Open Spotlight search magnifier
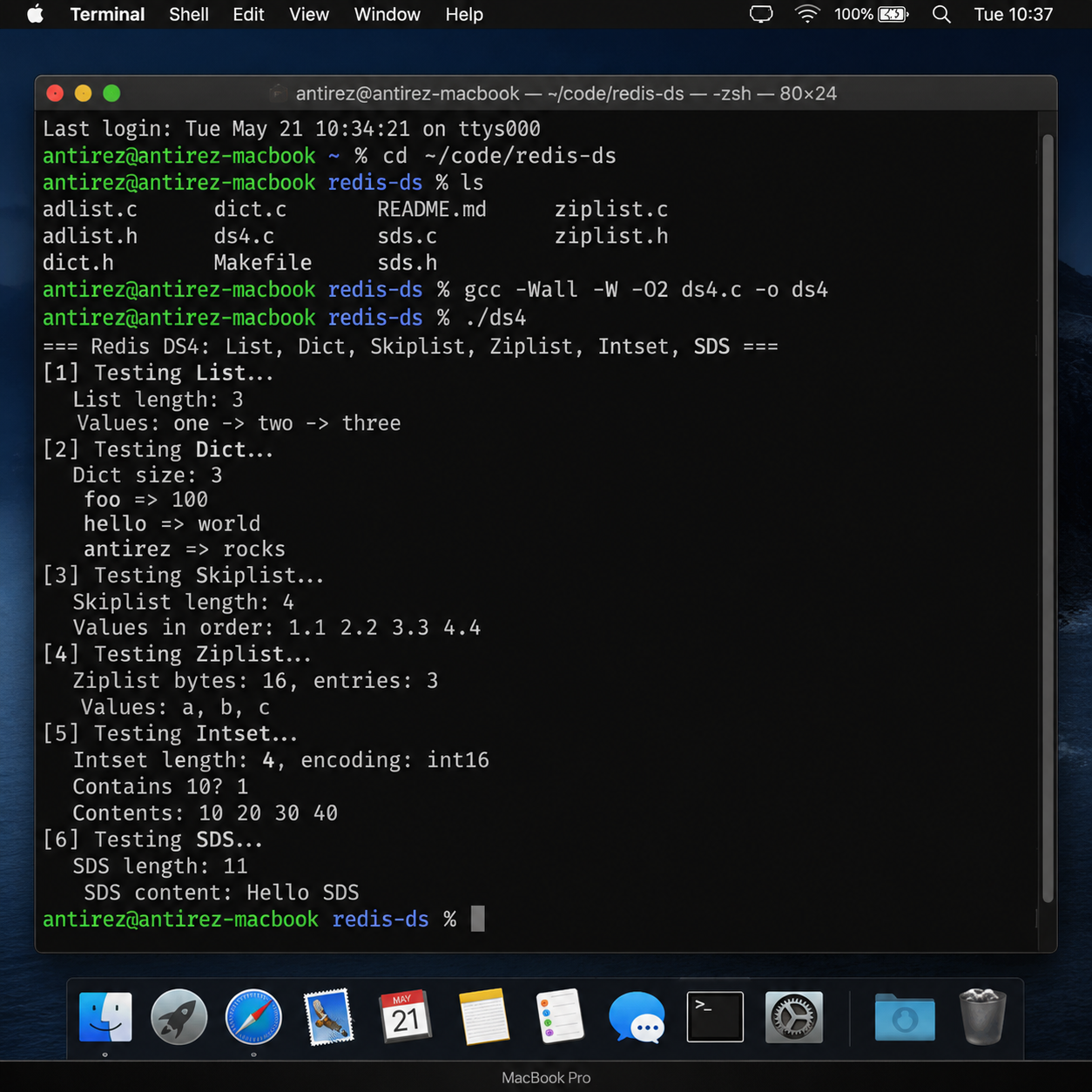 click(x=941, y=14)
